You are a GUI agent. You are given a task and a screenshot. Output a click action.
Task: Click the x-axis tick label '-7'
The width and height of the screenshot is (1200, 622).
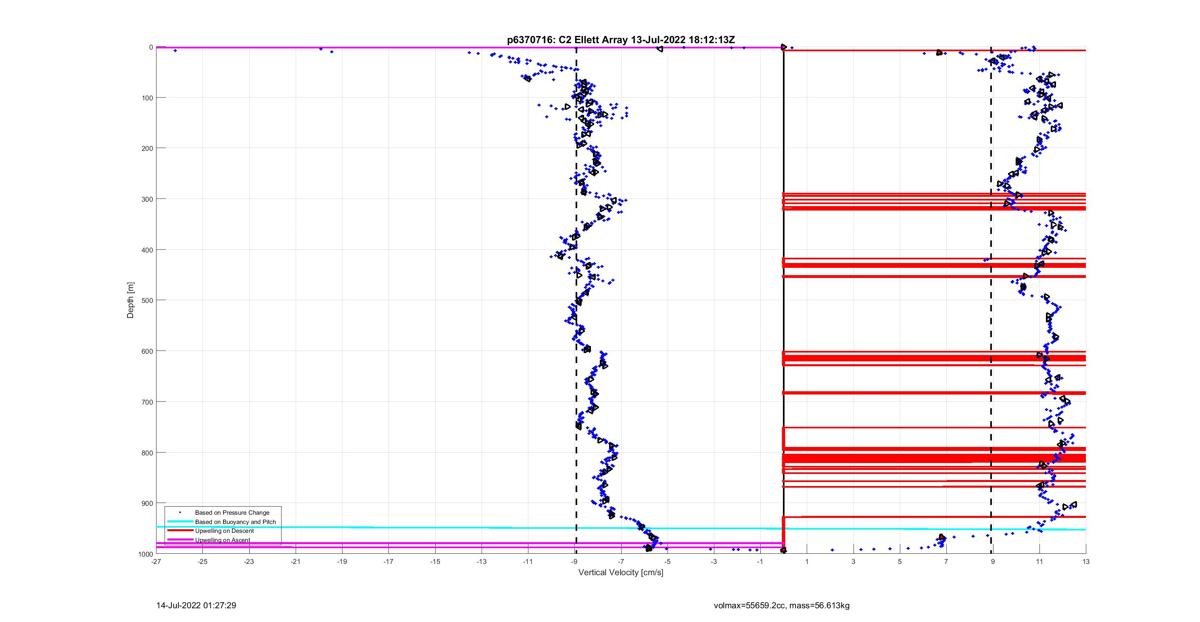point(621,562)
